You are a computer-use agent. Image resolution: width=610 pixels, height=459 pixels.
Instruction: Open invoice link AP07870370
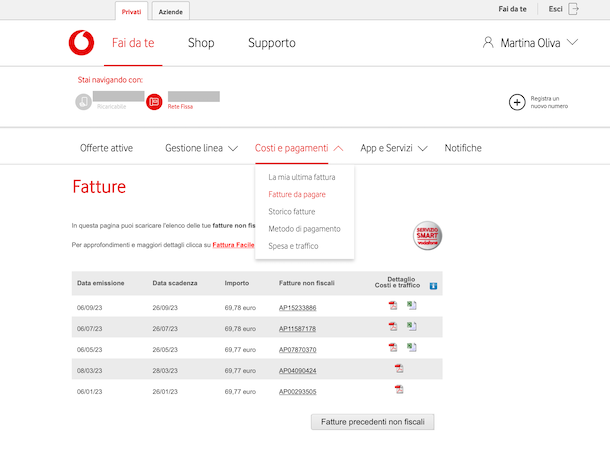tap(297, 350)
